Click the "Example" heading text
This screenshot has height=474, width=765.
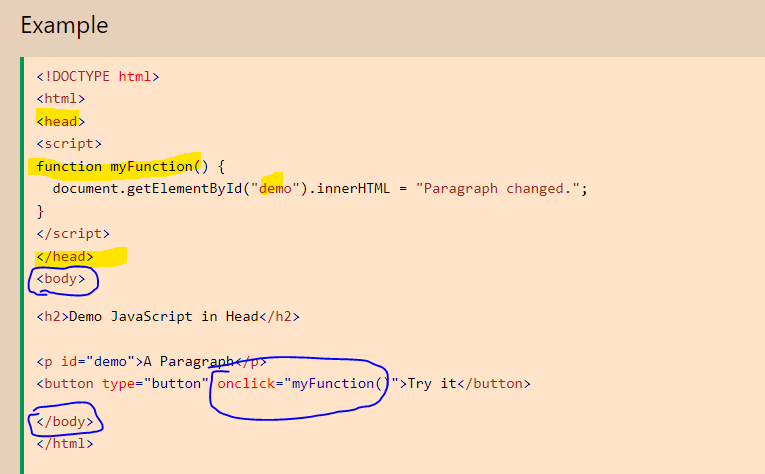tap(64, 25)
